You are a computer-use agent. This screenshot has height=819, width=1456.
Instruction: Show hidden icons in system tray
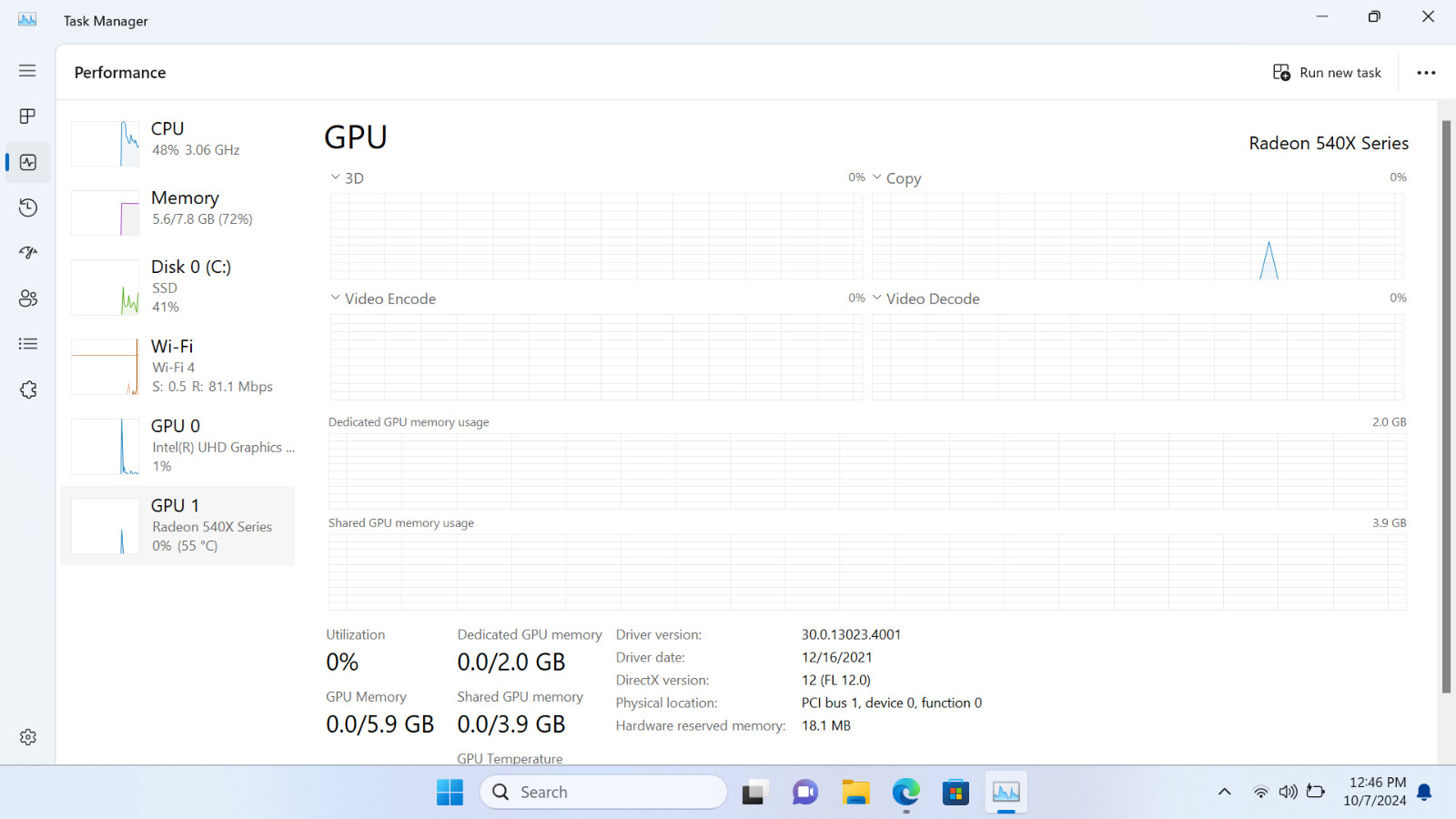(1225, 793)
